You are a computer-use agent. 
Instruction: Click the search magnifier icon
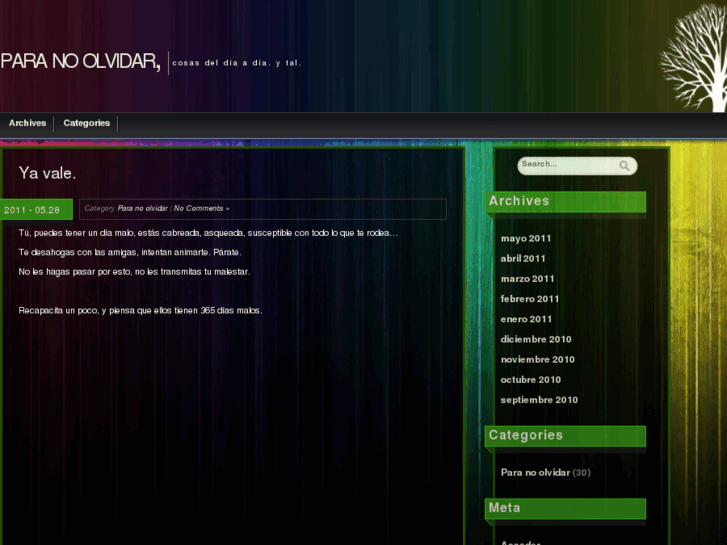[x=625, y=166]
